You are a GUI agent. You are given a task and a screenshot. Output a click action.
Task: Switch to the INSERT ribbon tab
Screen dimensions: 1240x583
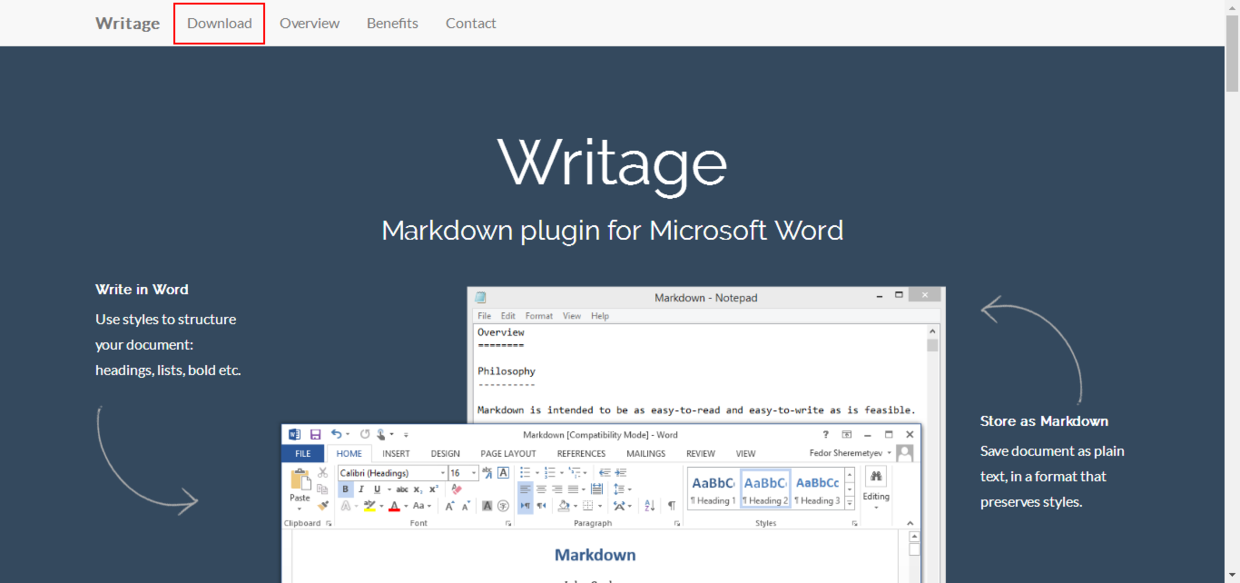396,454
